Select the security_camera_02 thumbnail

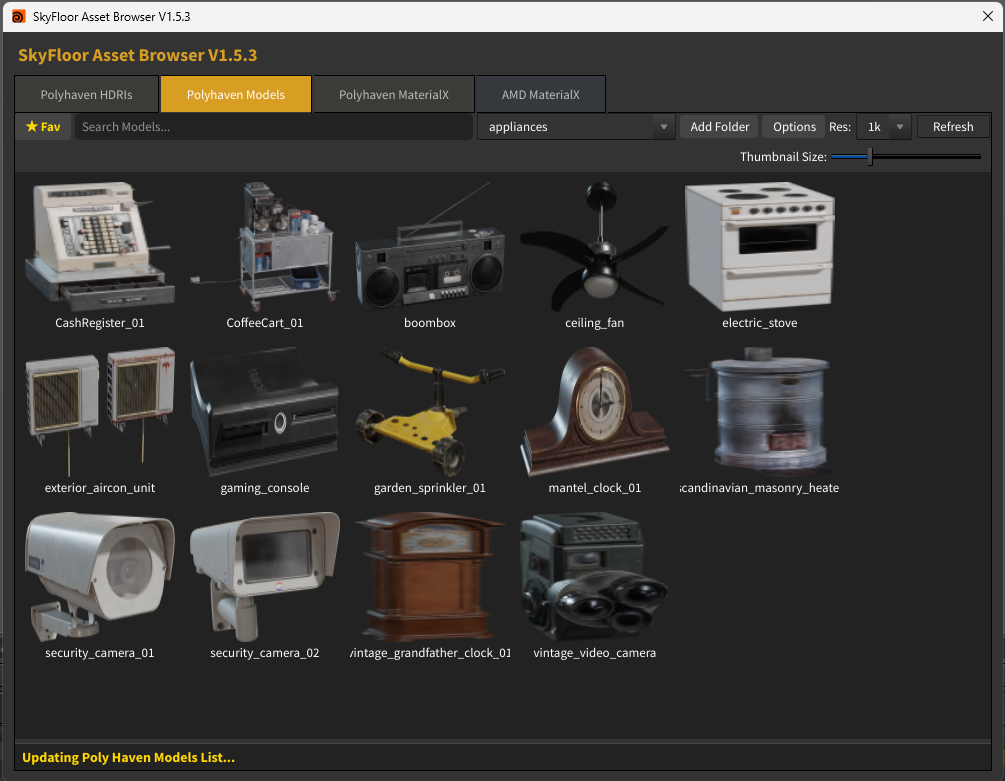(265, 577)
